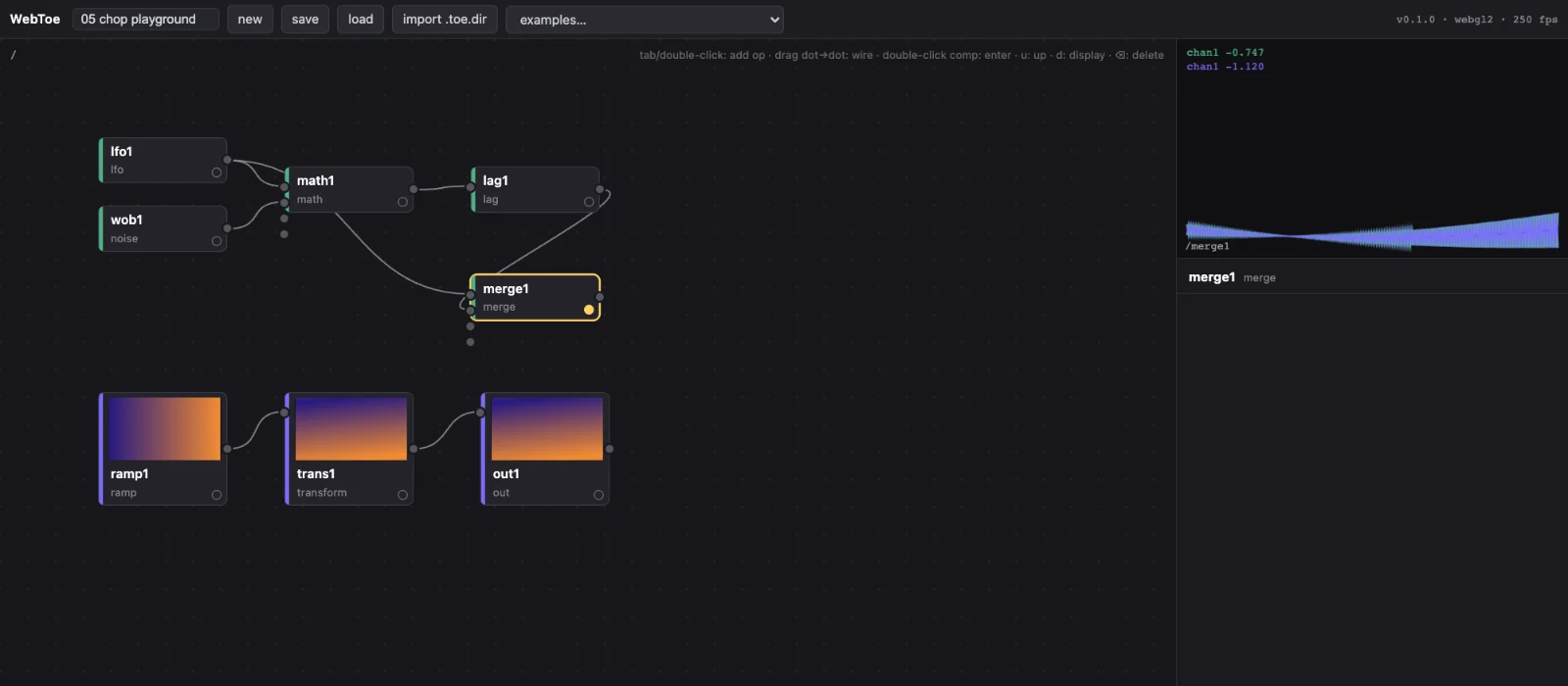Image resolution: width=1568 pixels, height=686 pixels.
Task: Click lag1's output connector dot
Action: tap(600, 189)
